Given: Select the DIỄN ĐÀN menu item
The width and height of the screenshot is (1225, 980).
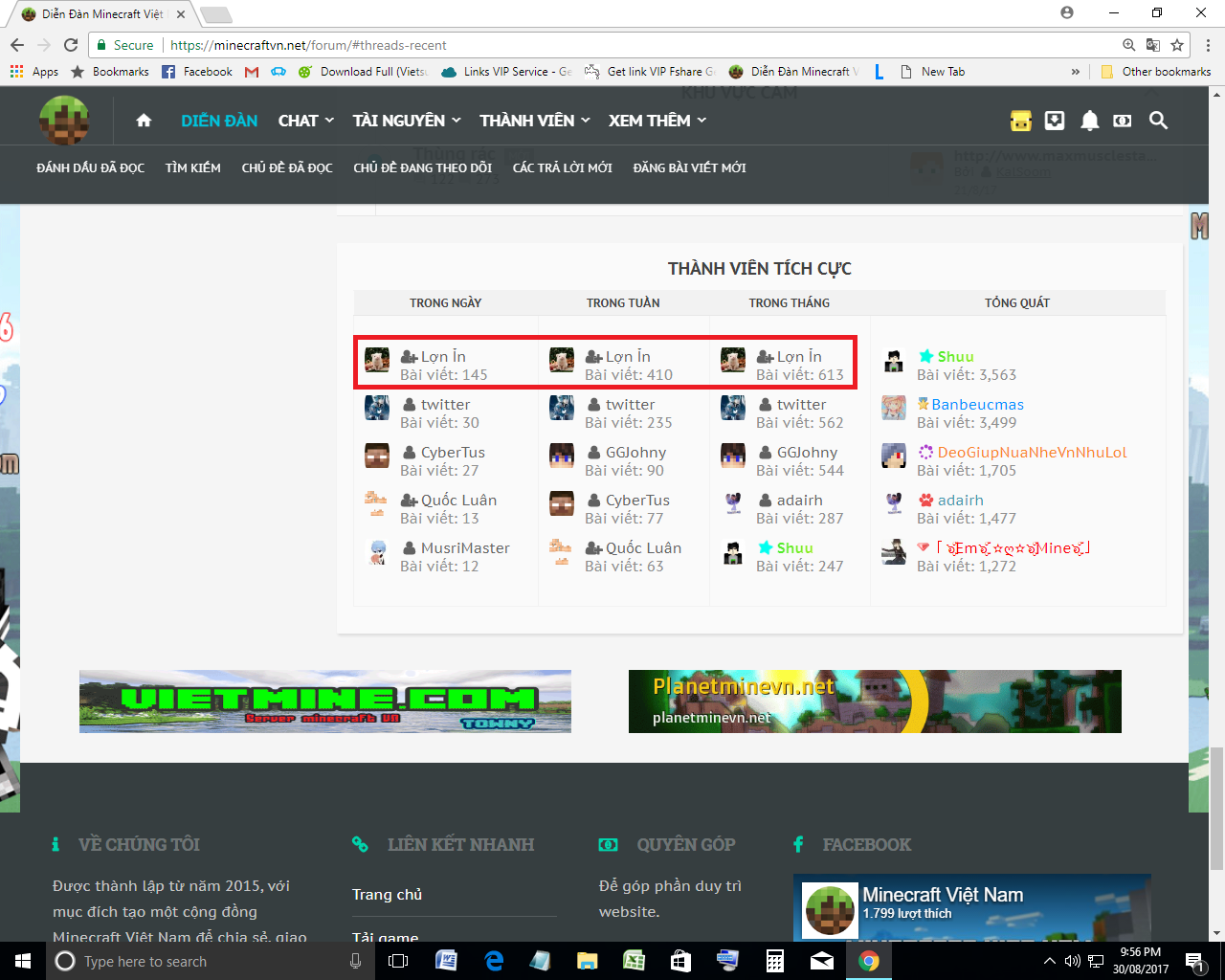Looking at the screenshot, I should (218, 121).
